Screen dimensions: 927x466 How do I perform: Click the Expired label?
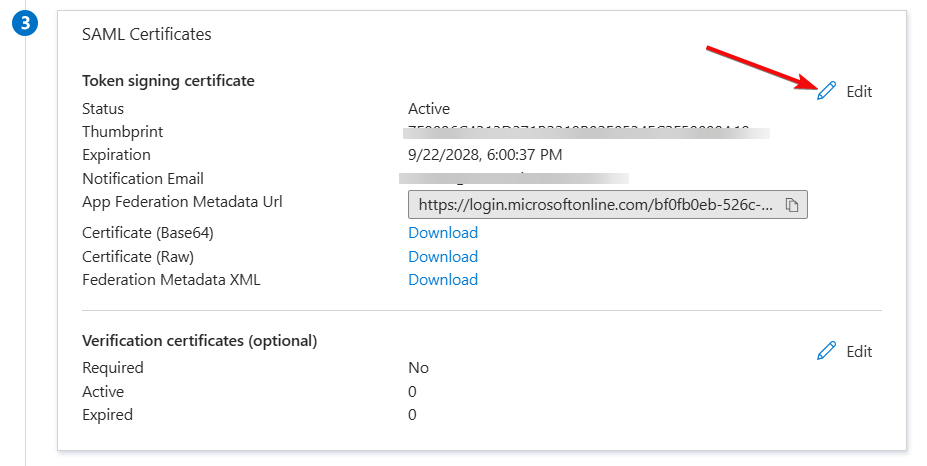(x=107, y=415)
